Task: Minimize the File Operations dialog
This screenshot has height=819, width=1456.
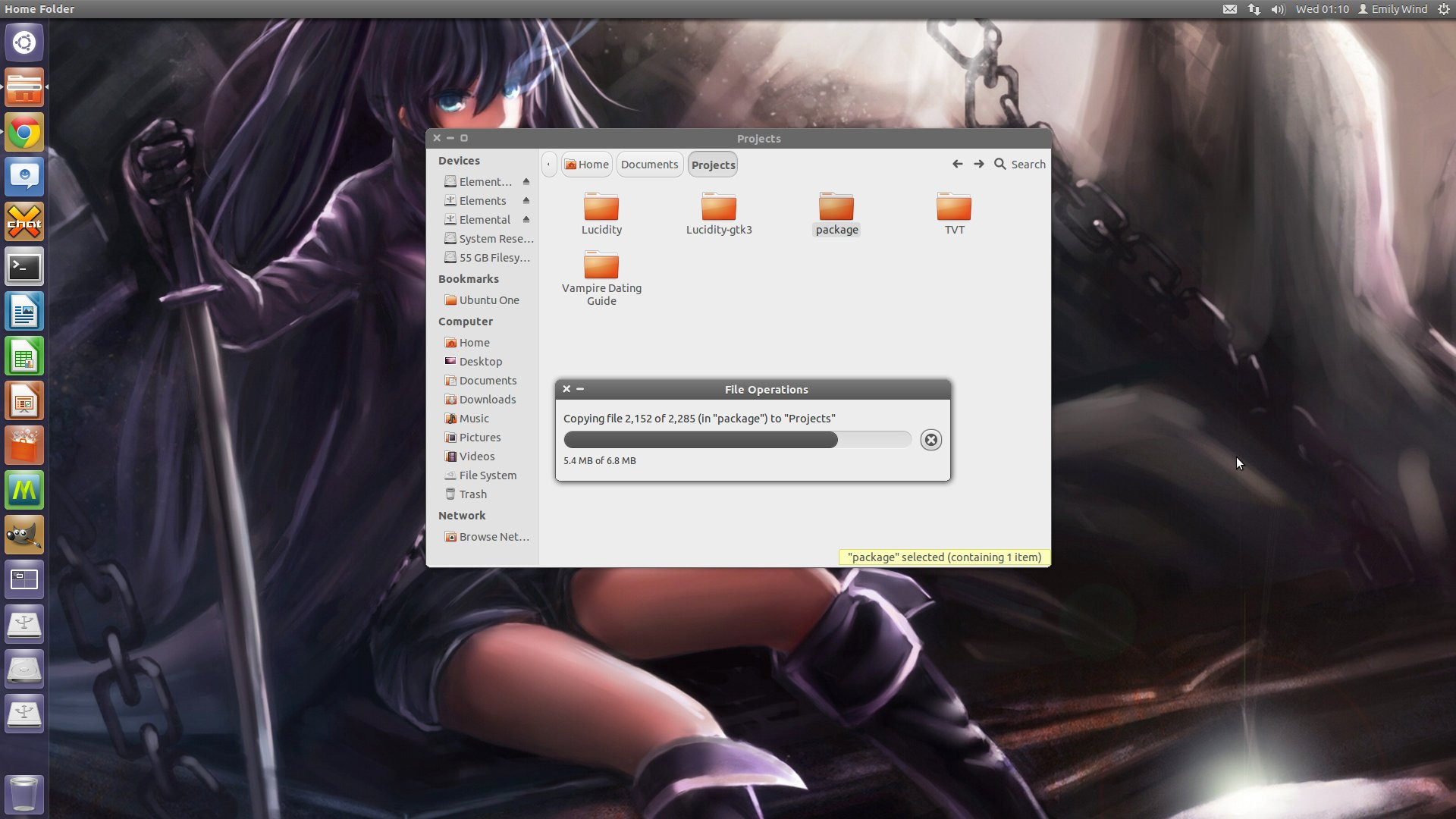Action: click(580, 389)
